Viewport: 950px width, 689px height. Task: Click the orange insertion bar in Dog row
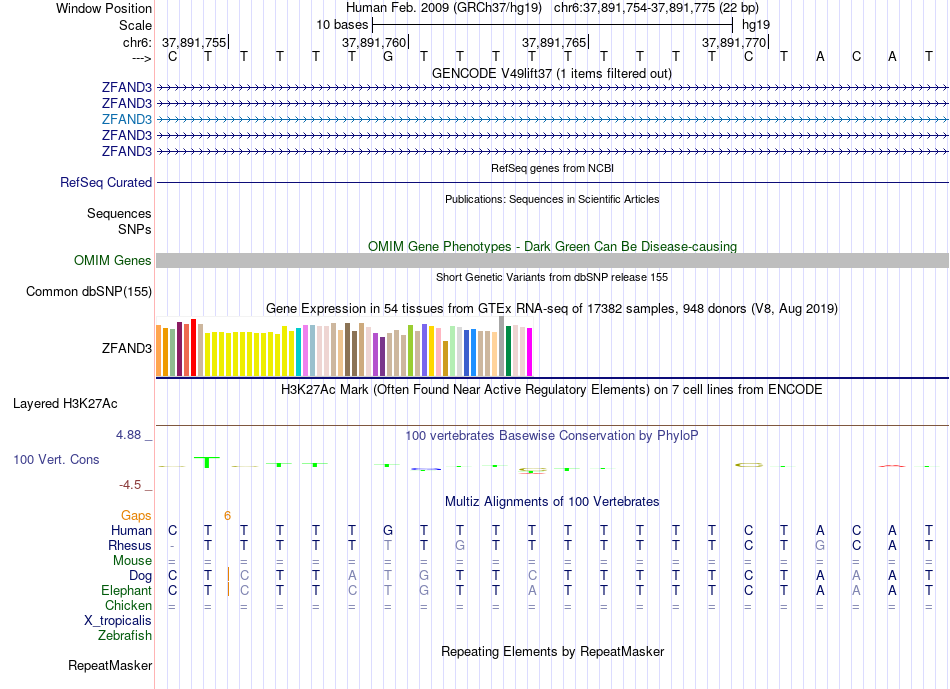pos(228,574)
